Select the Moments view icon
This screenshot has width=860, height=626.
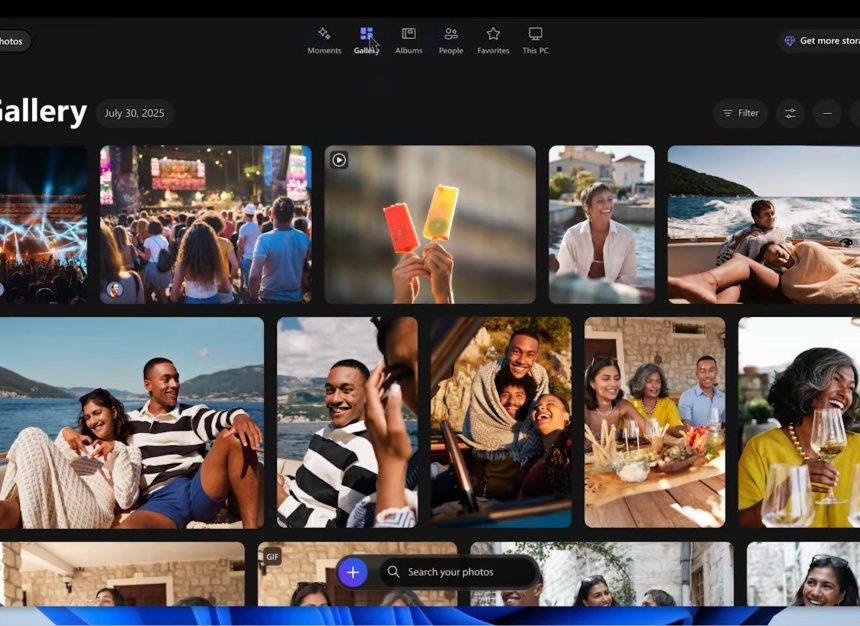pos(324,33)
